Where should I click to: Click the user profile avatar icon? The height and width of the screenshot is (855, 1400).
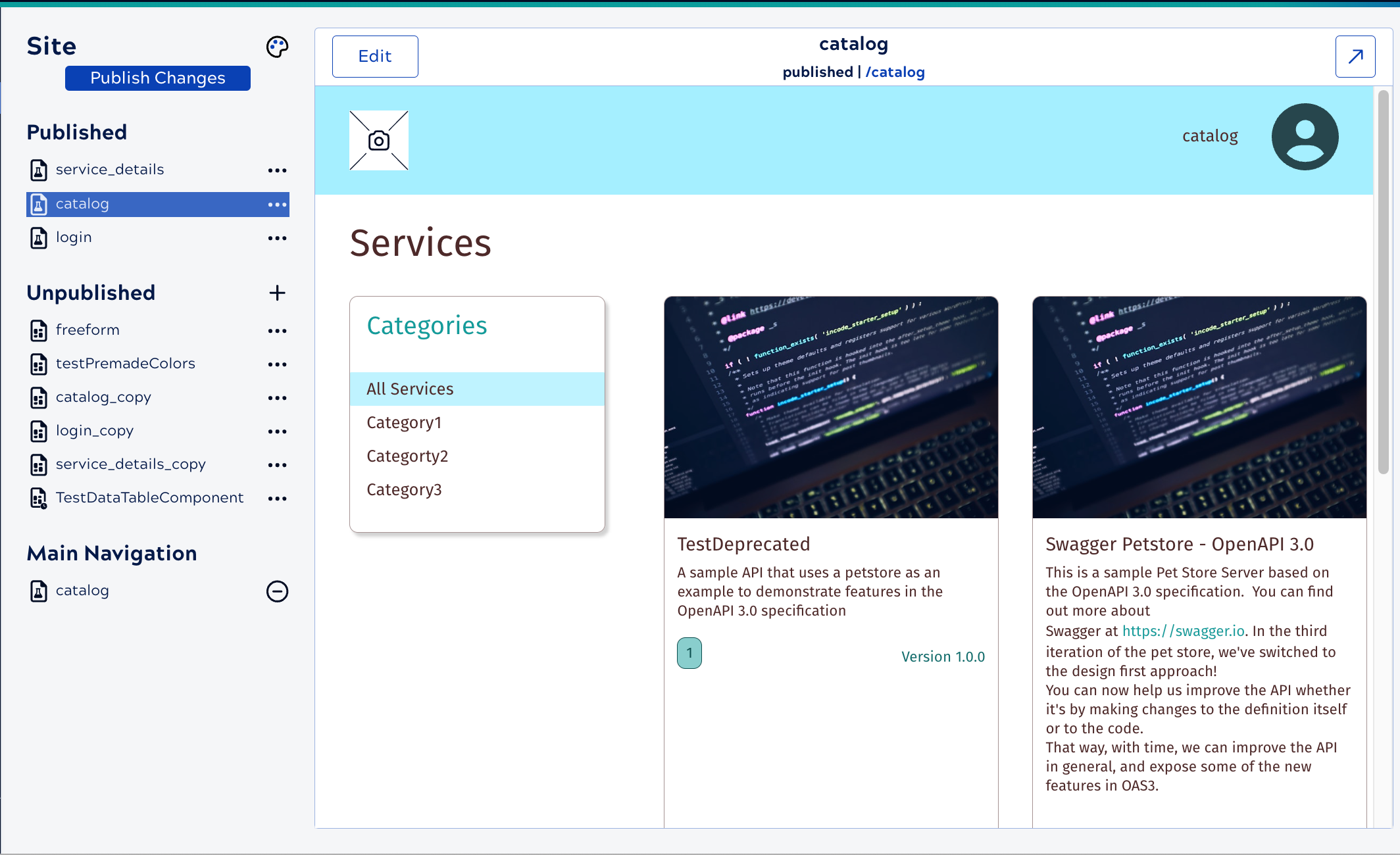pyautogui.click(x=1305, y=137)
